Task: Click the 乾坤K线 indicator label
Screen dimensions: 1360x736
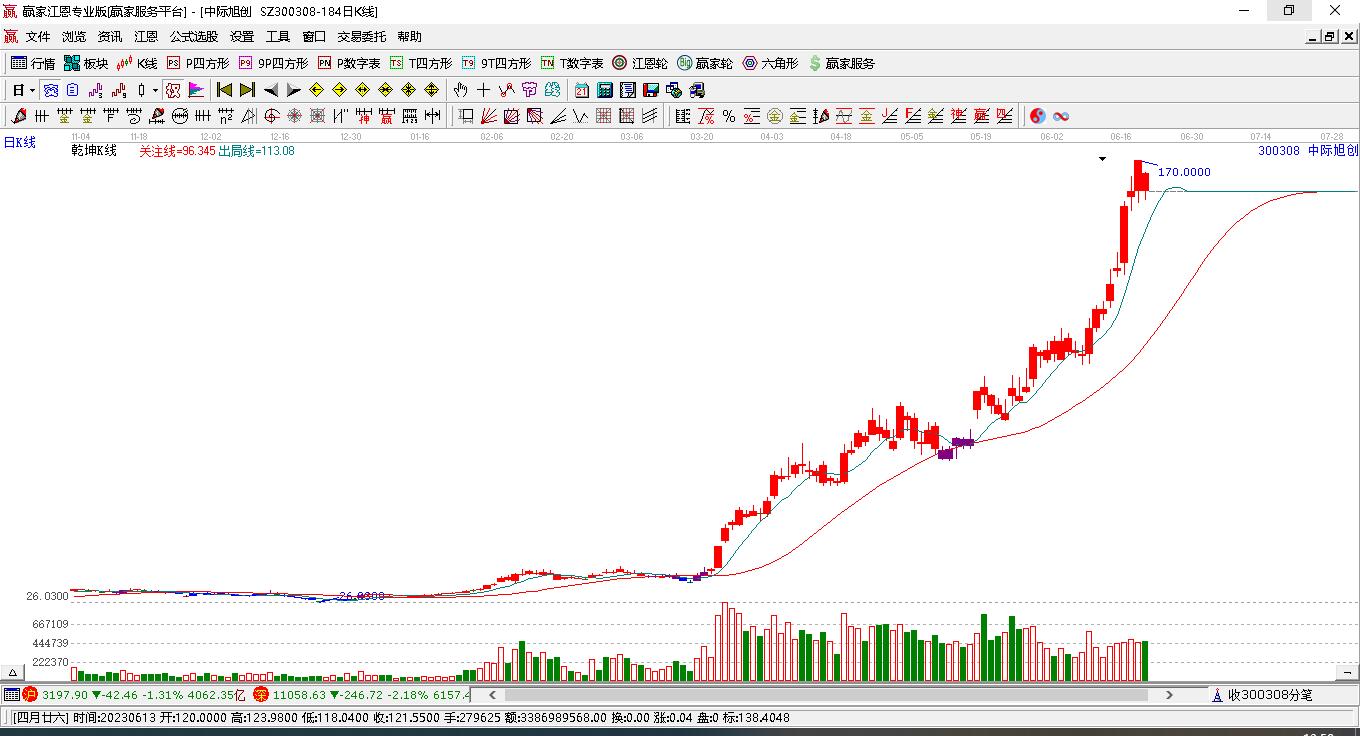Action: [94, 151]
